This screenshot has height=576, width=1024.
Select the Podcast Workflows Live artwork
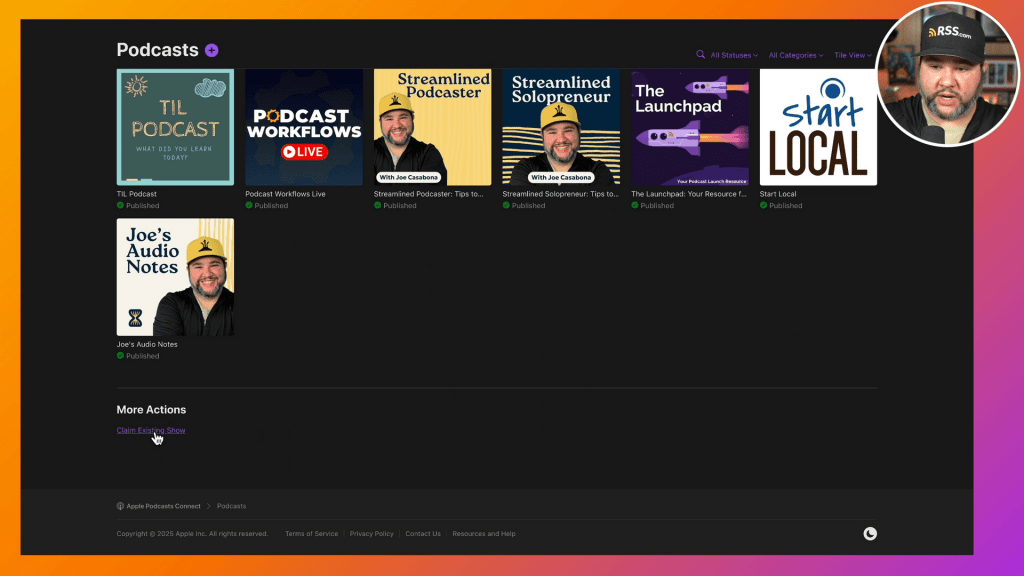point(304,127)
